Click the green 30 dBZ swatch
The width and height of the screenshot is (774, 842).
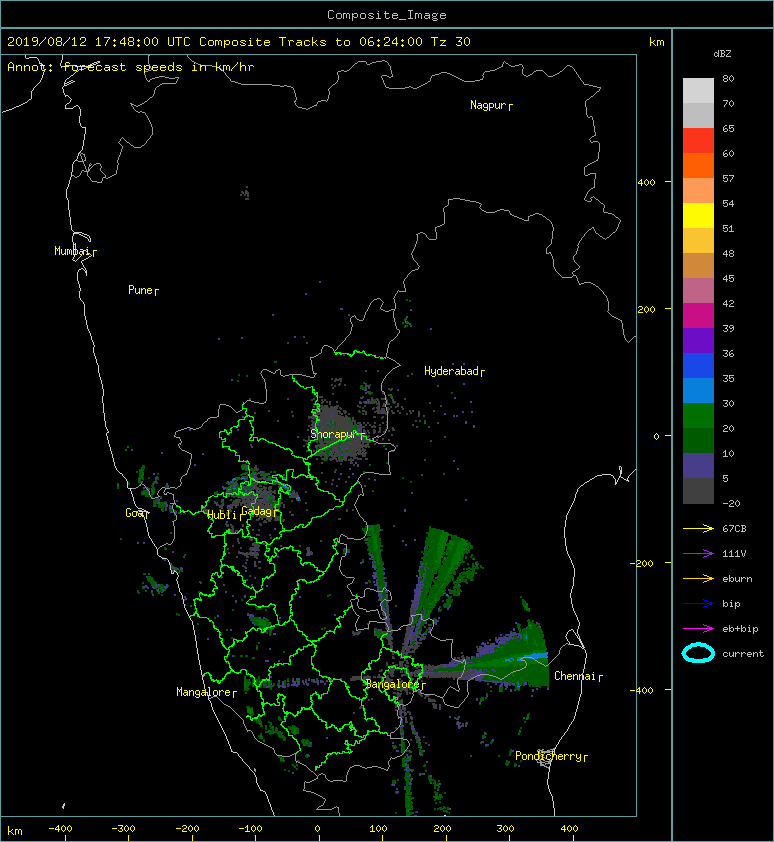[698, 415]
